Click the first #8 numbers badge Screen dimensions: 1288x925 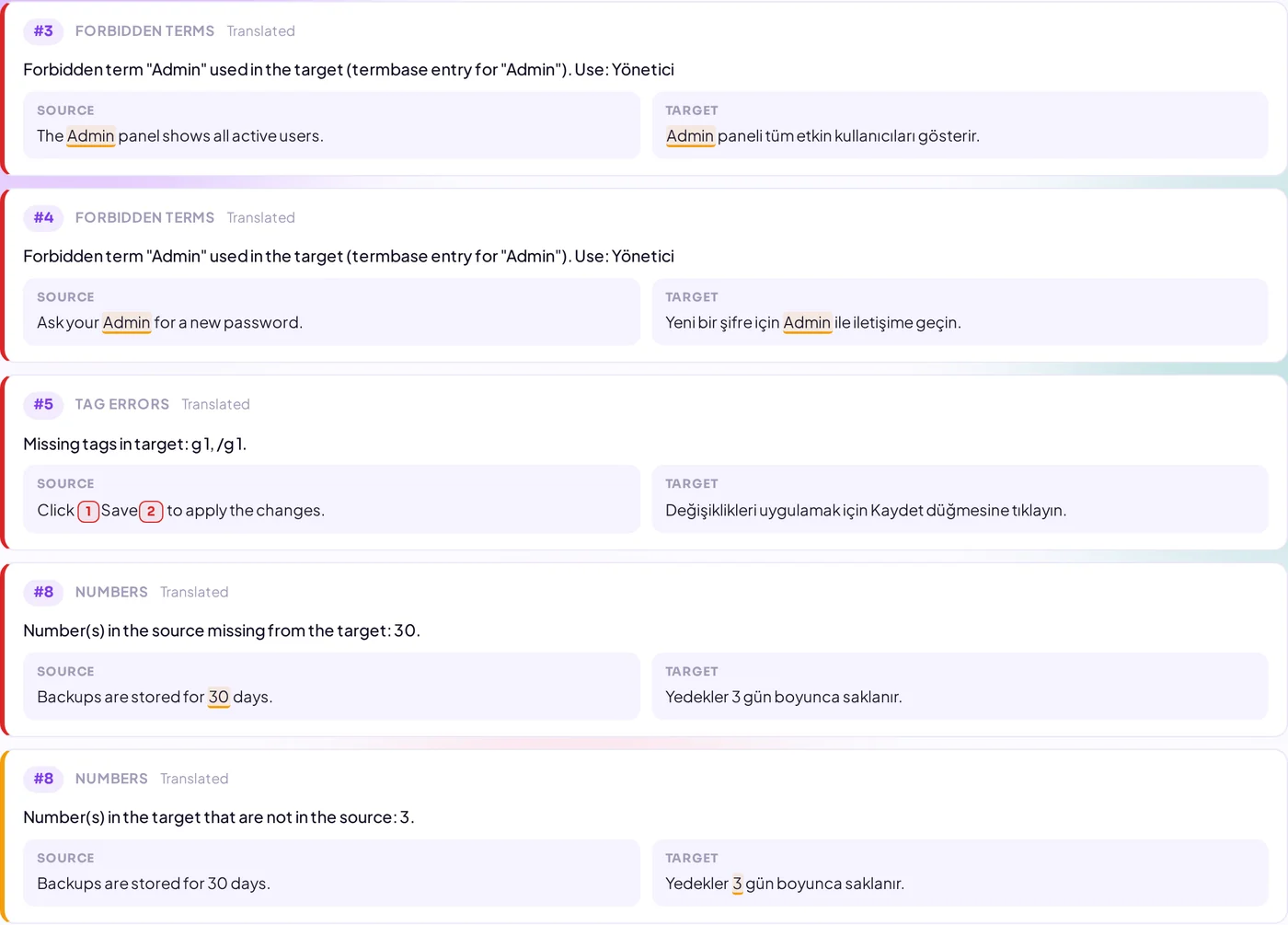pyautogui.click(x=43, y=592)
